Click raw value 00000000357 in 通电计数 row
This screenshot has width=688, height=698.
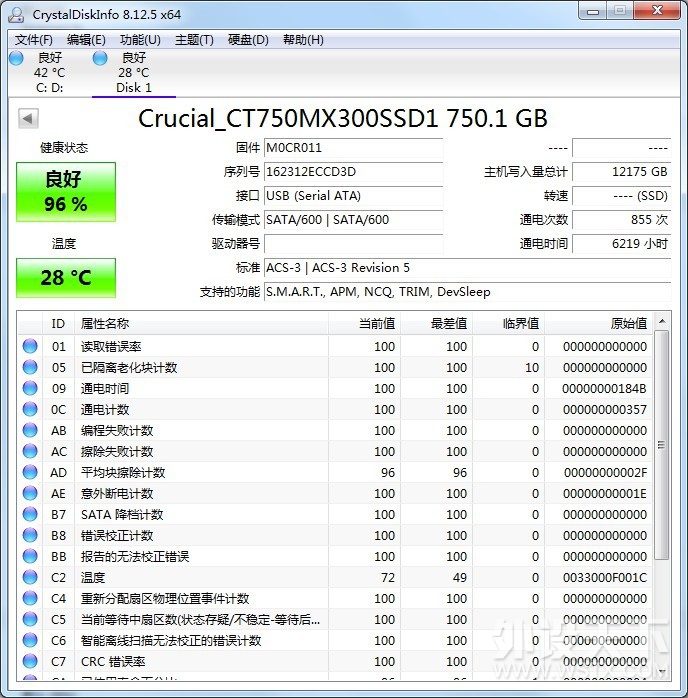coord(604,410)
